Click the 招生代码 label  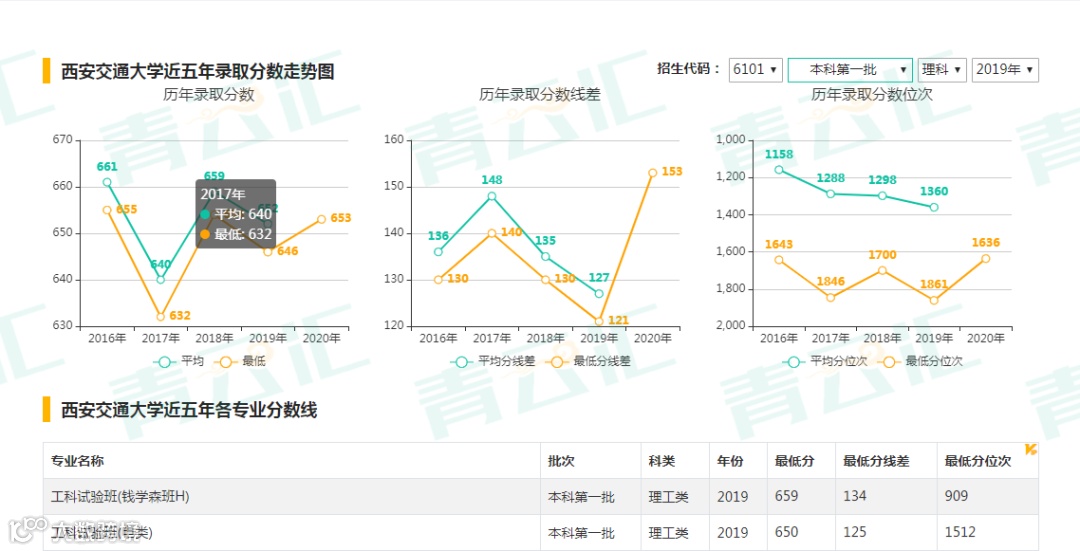688,69
